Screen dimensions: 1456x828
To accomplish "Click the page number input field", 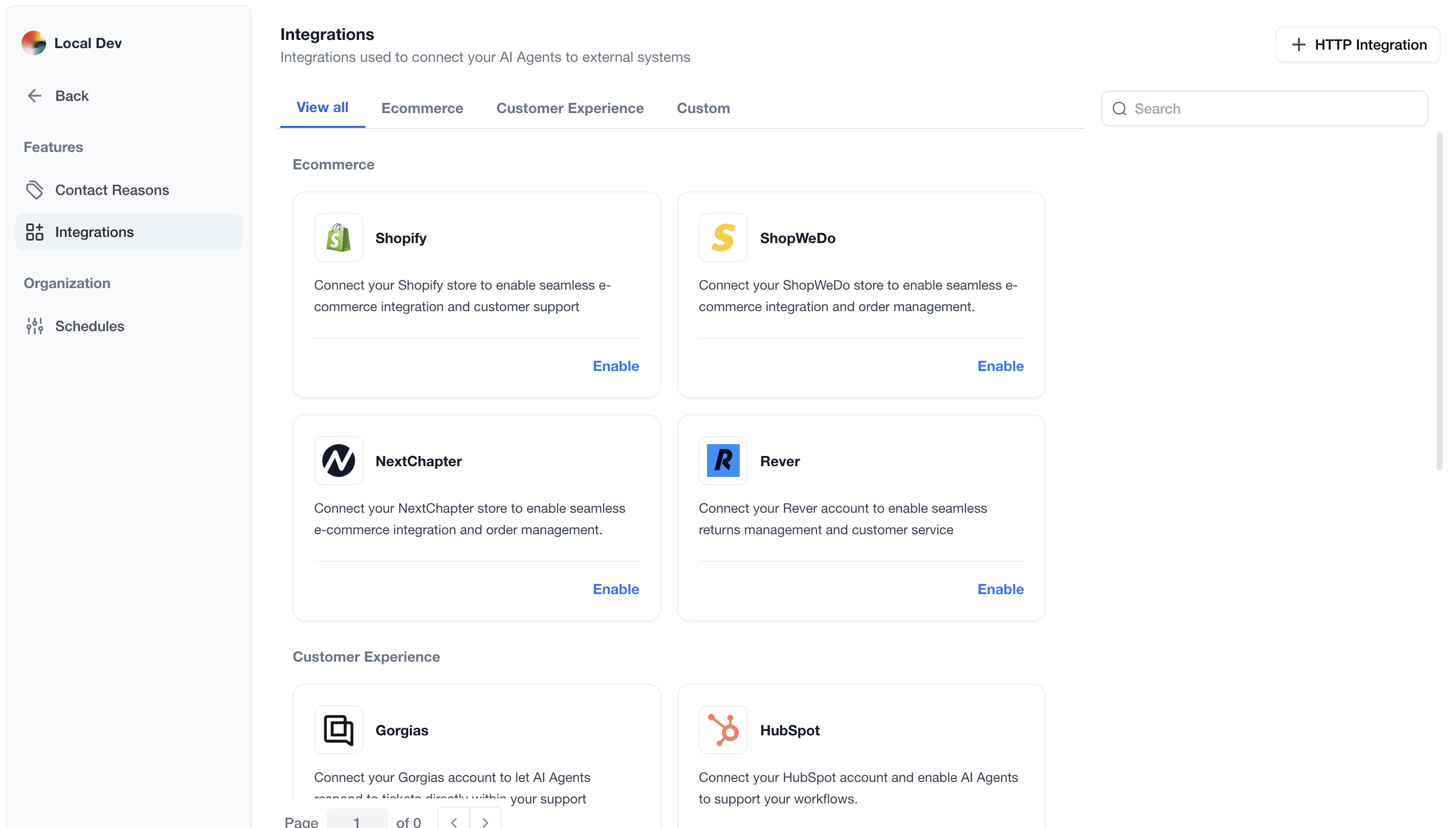I will pyautogui.click(x=357, y=819).
